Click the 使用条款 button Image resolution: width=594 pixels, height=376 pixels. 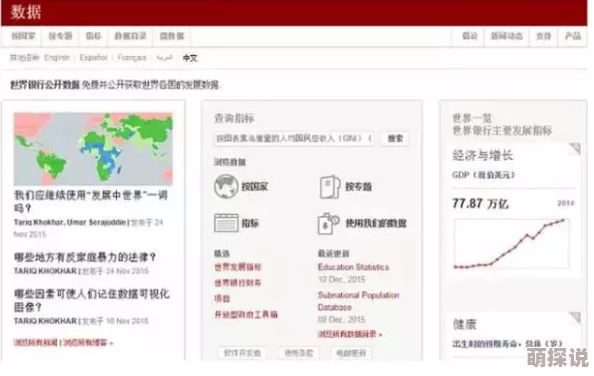point(299,353)
